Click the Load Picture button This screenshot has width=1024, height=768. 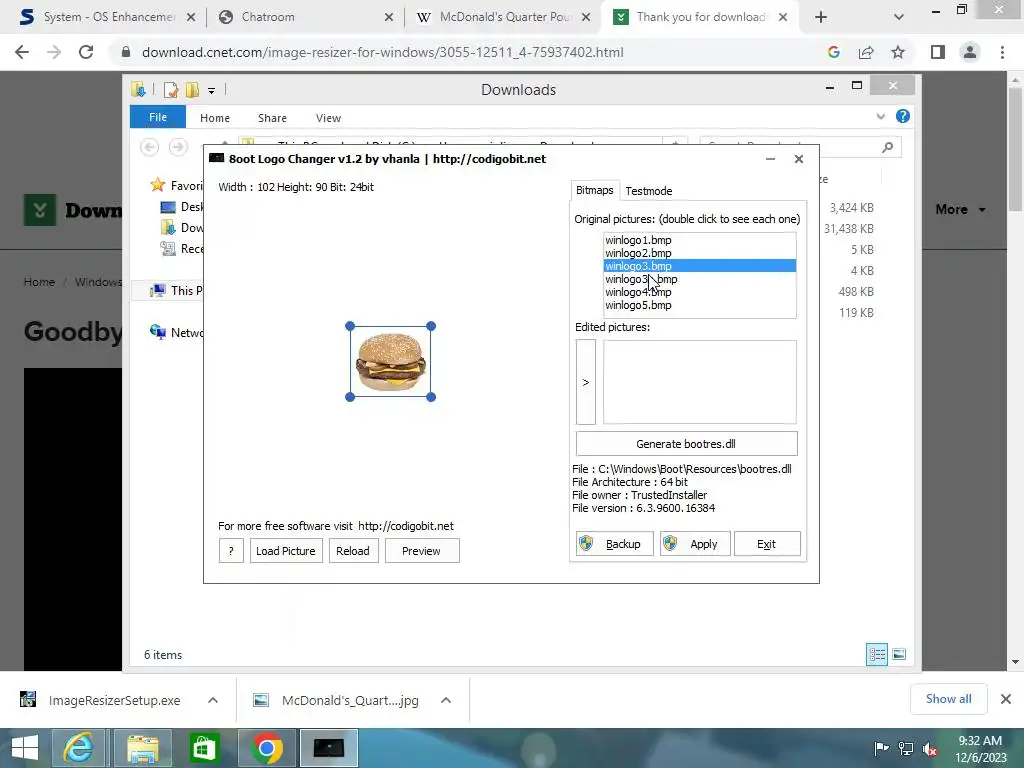click(x=286, y=551)
